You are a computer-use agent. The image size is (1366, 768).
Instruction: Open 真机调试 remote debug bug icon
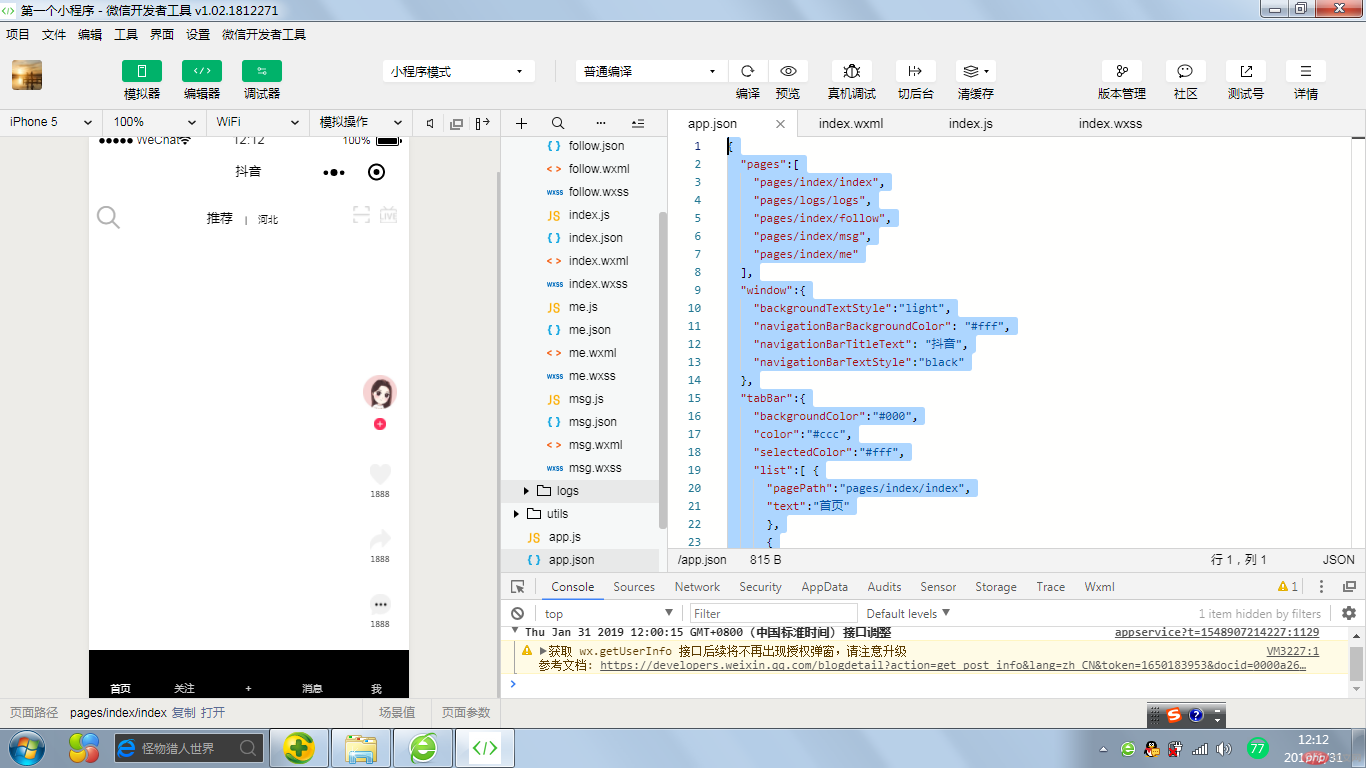(x=852, y=71)
